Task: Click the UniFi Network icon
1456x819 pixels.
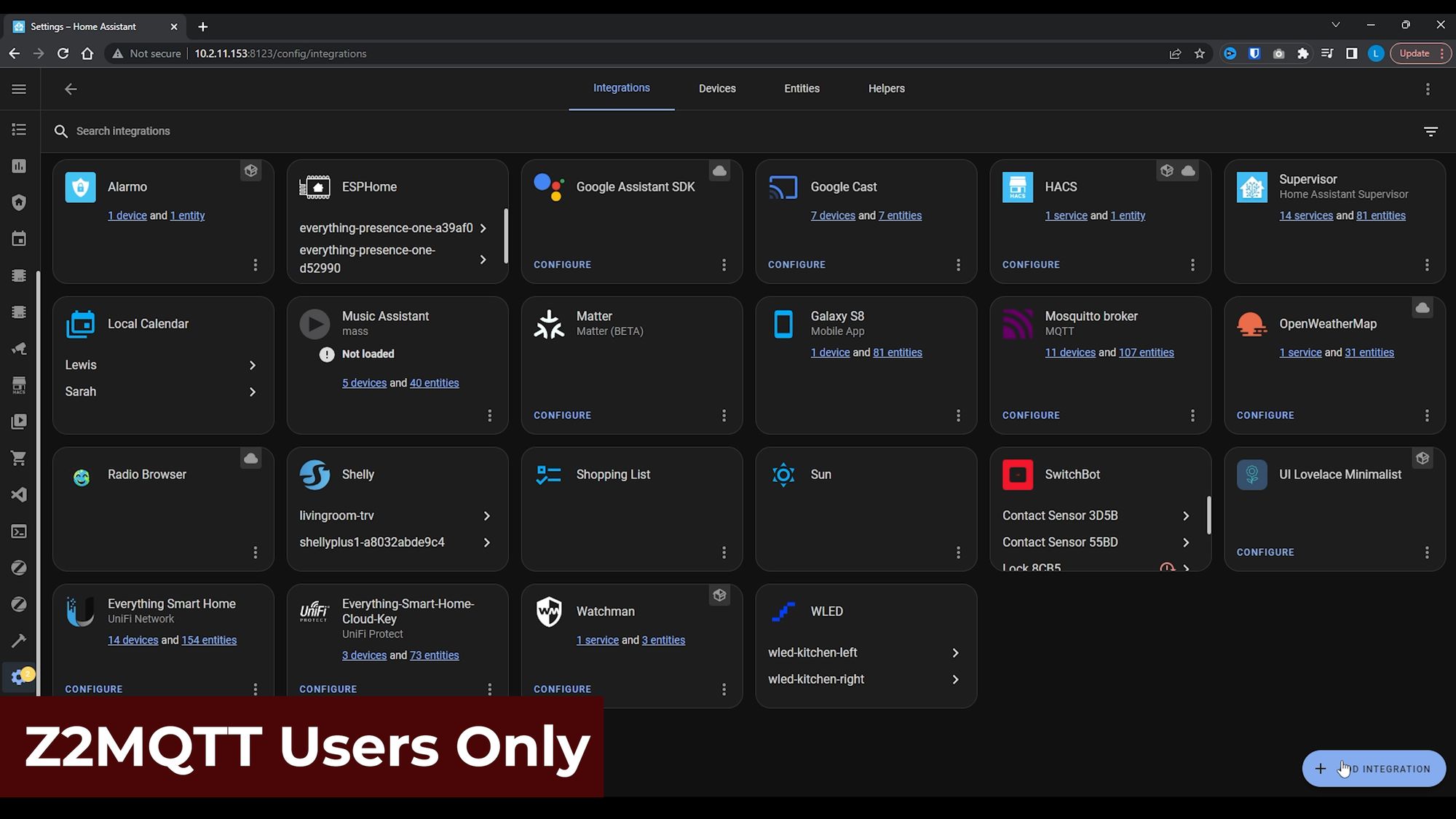Action: pos(79,611)
